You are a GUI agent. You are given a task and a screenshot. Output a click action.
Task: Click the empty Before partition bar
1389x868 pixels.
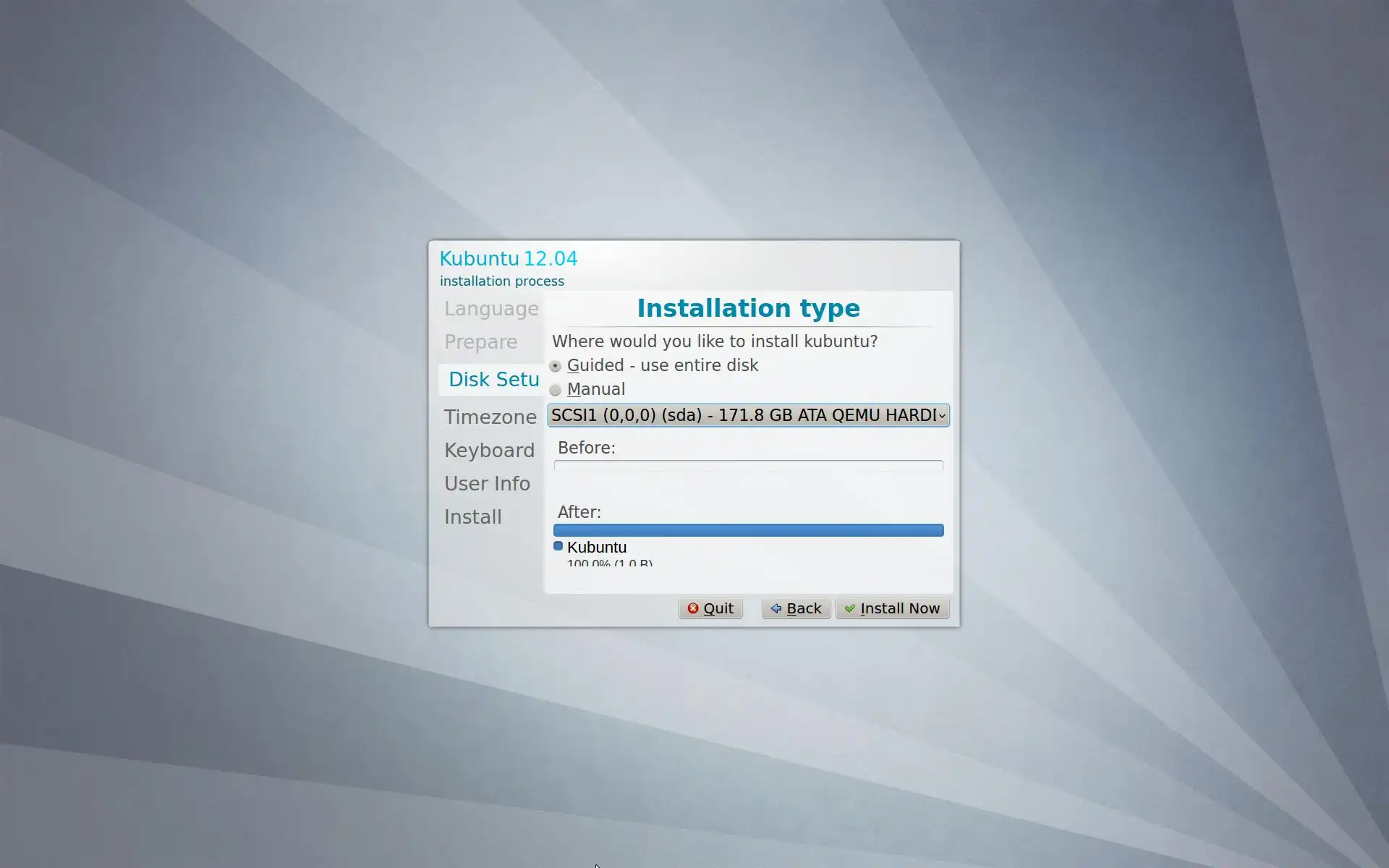pyautogui.click(x=748, y=466)
